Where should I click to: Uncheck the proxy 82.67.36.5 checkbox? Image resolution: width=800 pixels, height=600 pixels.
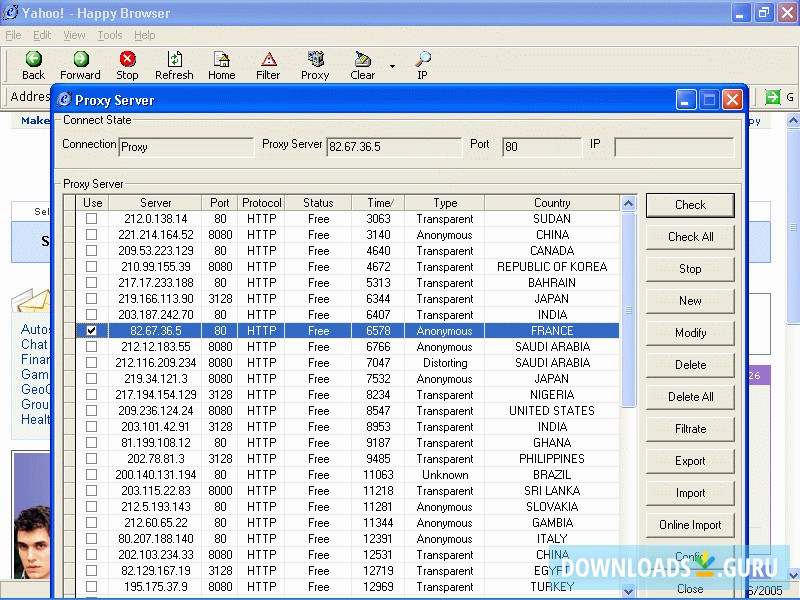pyautogui.click(x=92, y=331)
